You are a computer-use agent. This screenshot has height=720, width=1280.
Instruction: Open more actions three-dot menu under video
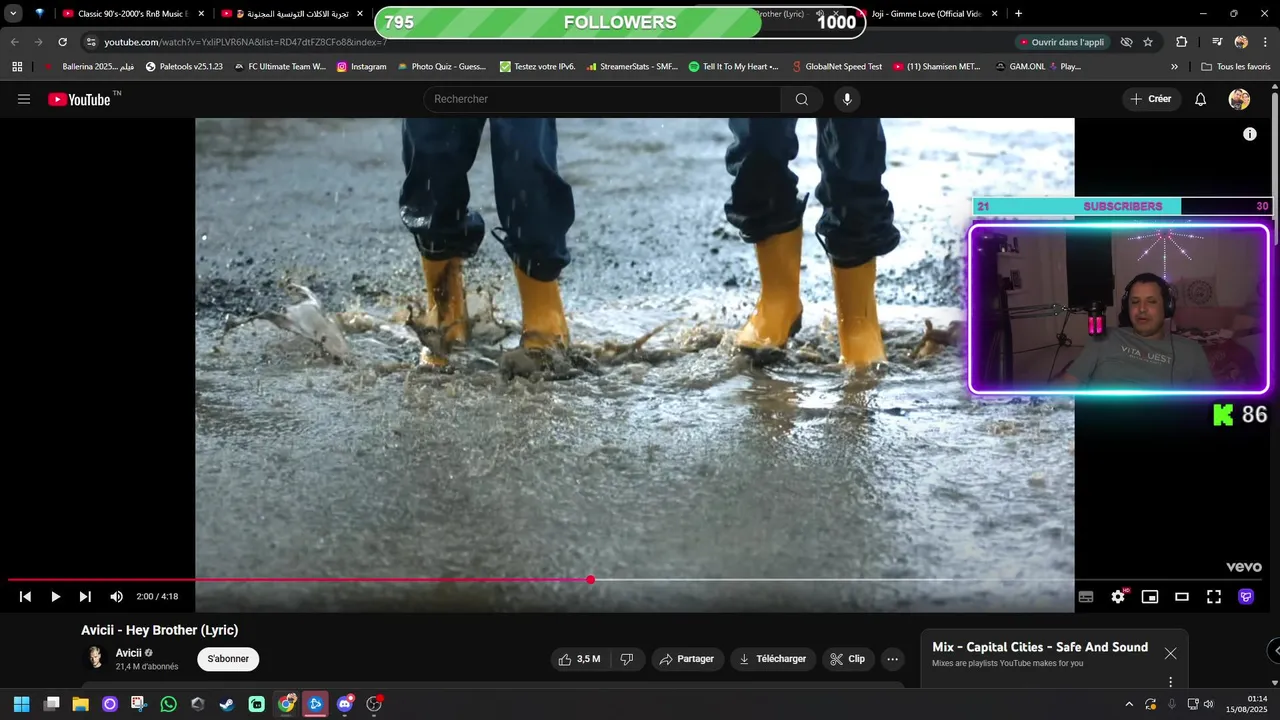coord(893,659)
